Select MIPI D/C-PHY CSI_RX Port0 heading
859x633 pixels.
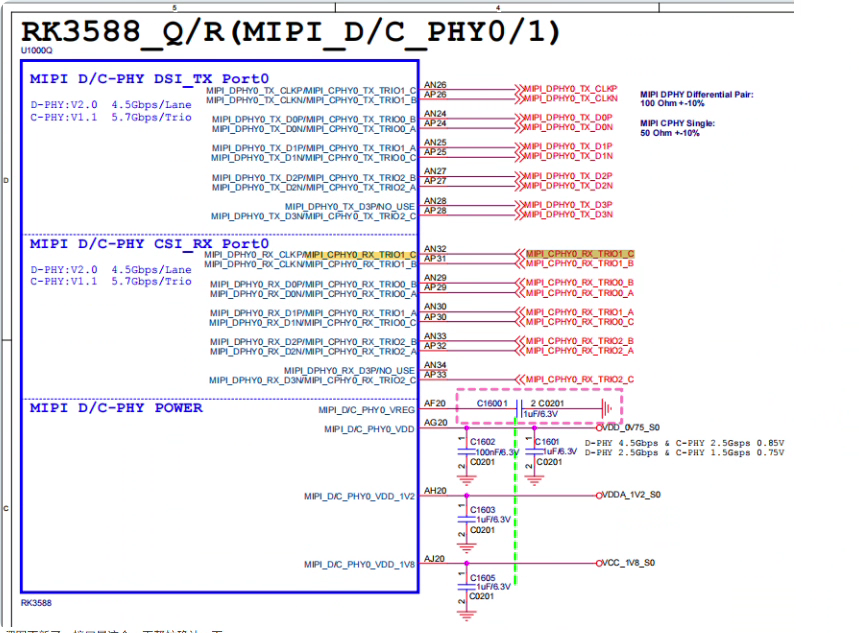150,243
